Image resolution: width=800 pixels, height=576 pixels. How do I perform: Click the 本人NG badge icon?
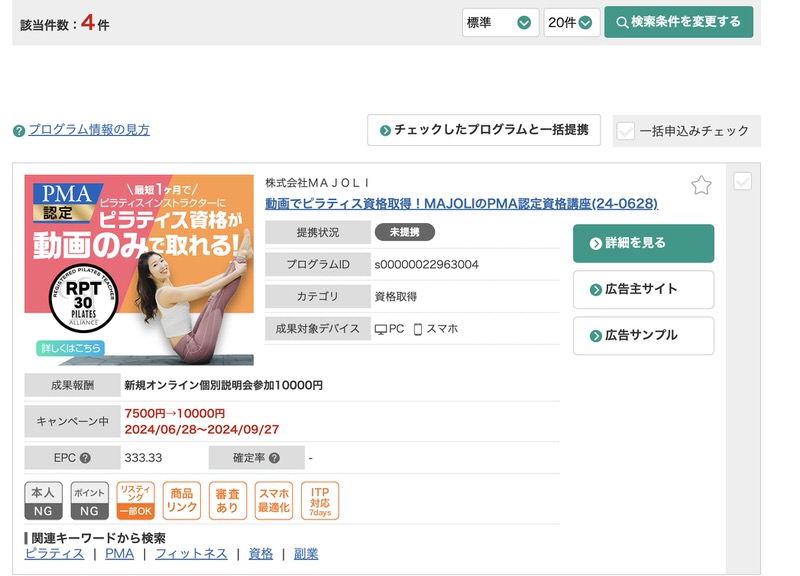(x=43, y=501)
